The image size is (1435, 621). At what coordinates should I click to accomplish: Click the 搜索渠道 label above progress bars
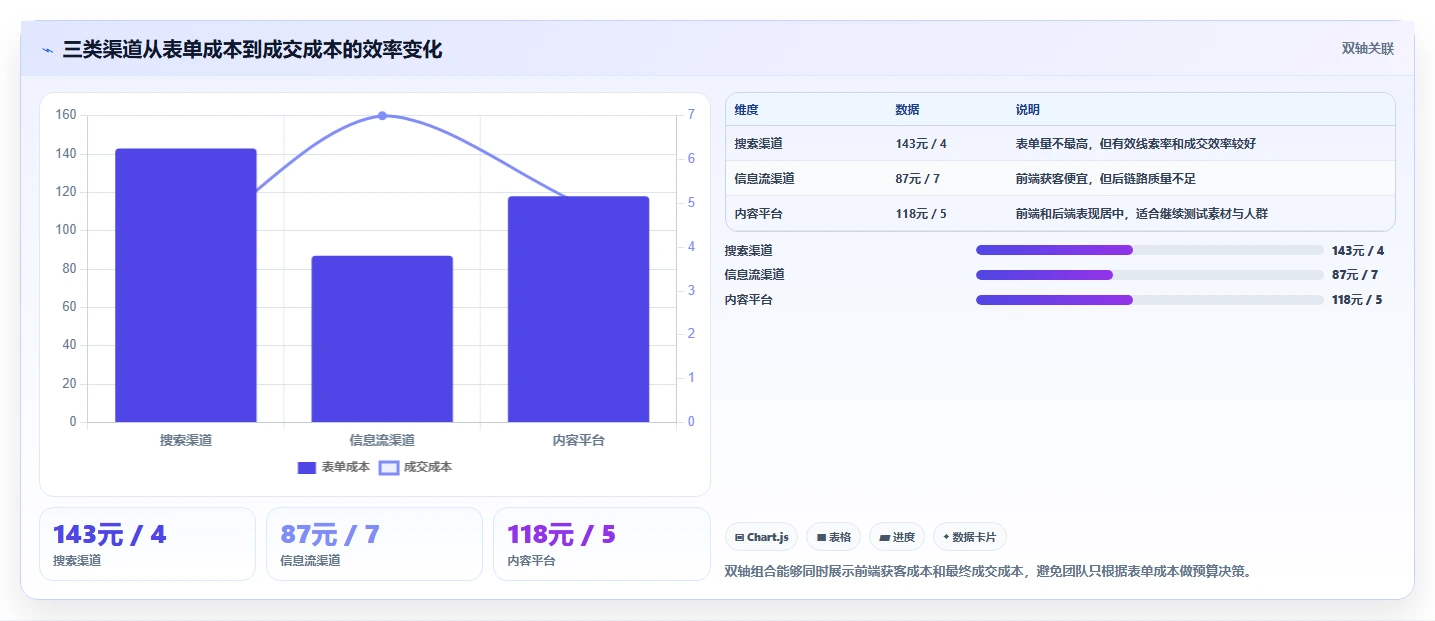coord(749,251)
